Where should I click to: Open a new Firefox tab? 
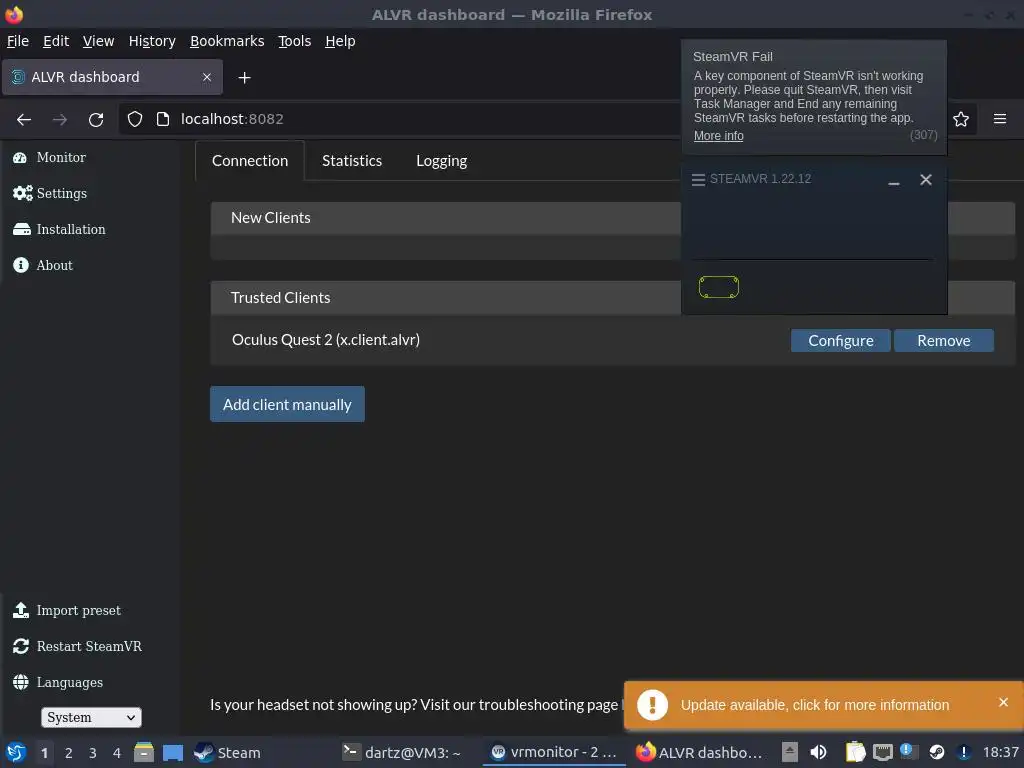(244, 78)
